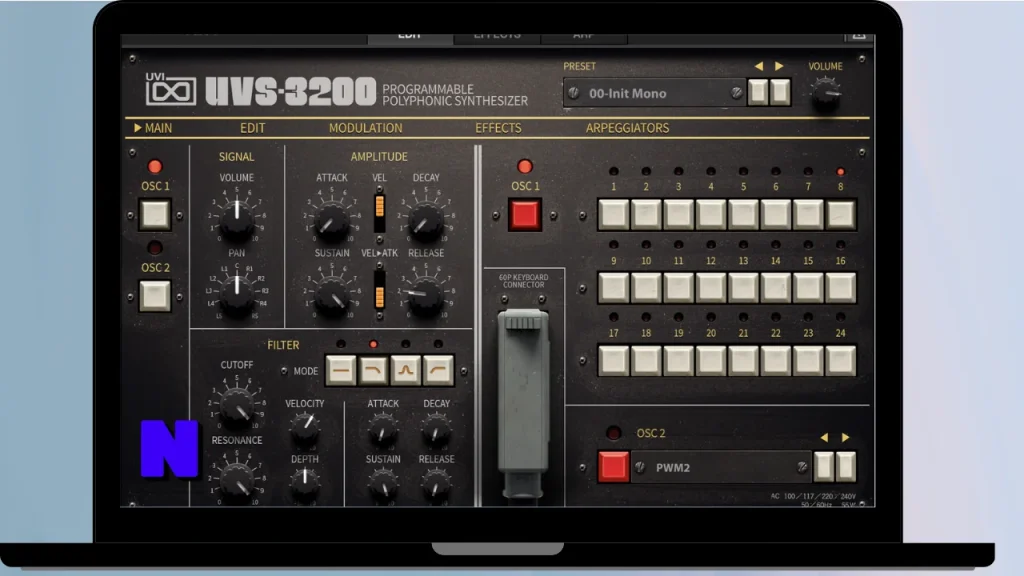
Task: Click the filter envelope ATTACK knob
Action: 383,428
